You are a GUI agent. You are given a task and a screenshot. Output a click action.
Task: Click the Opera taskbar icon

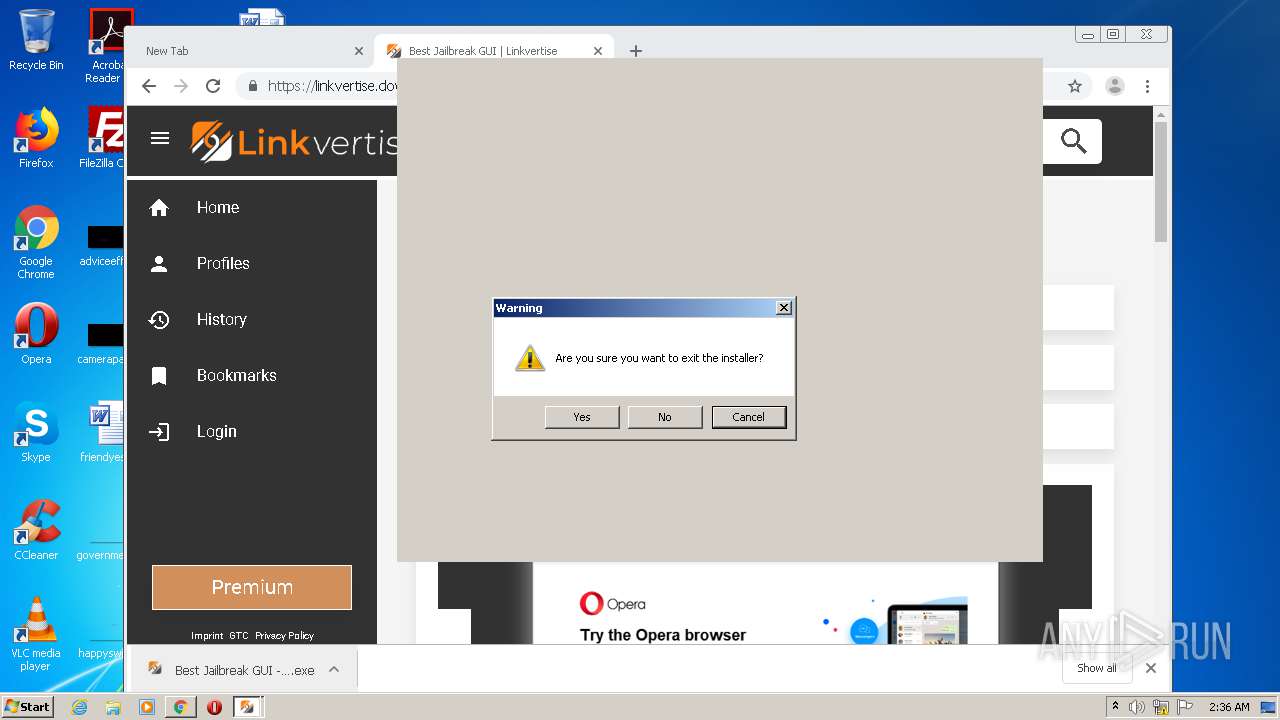pyautogui.click(x=214, y=707)
